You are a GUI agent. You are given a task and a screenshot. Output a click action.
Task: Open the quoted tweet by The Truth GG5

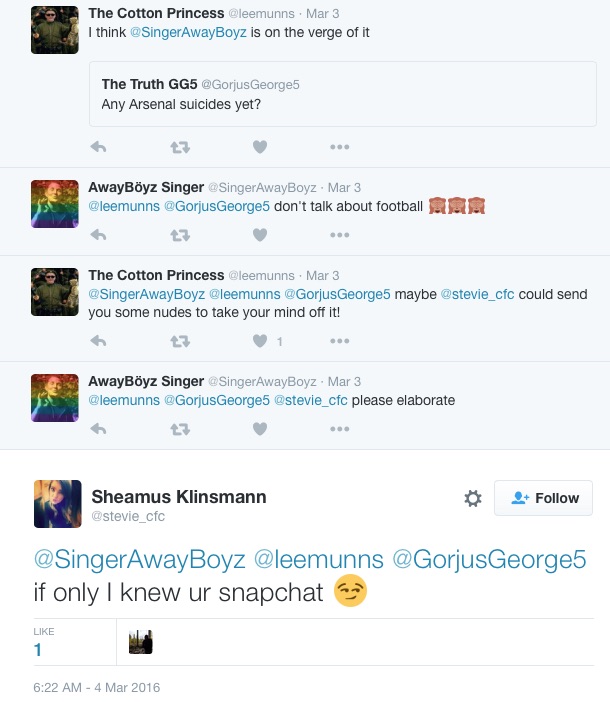(x=343, y=94)
